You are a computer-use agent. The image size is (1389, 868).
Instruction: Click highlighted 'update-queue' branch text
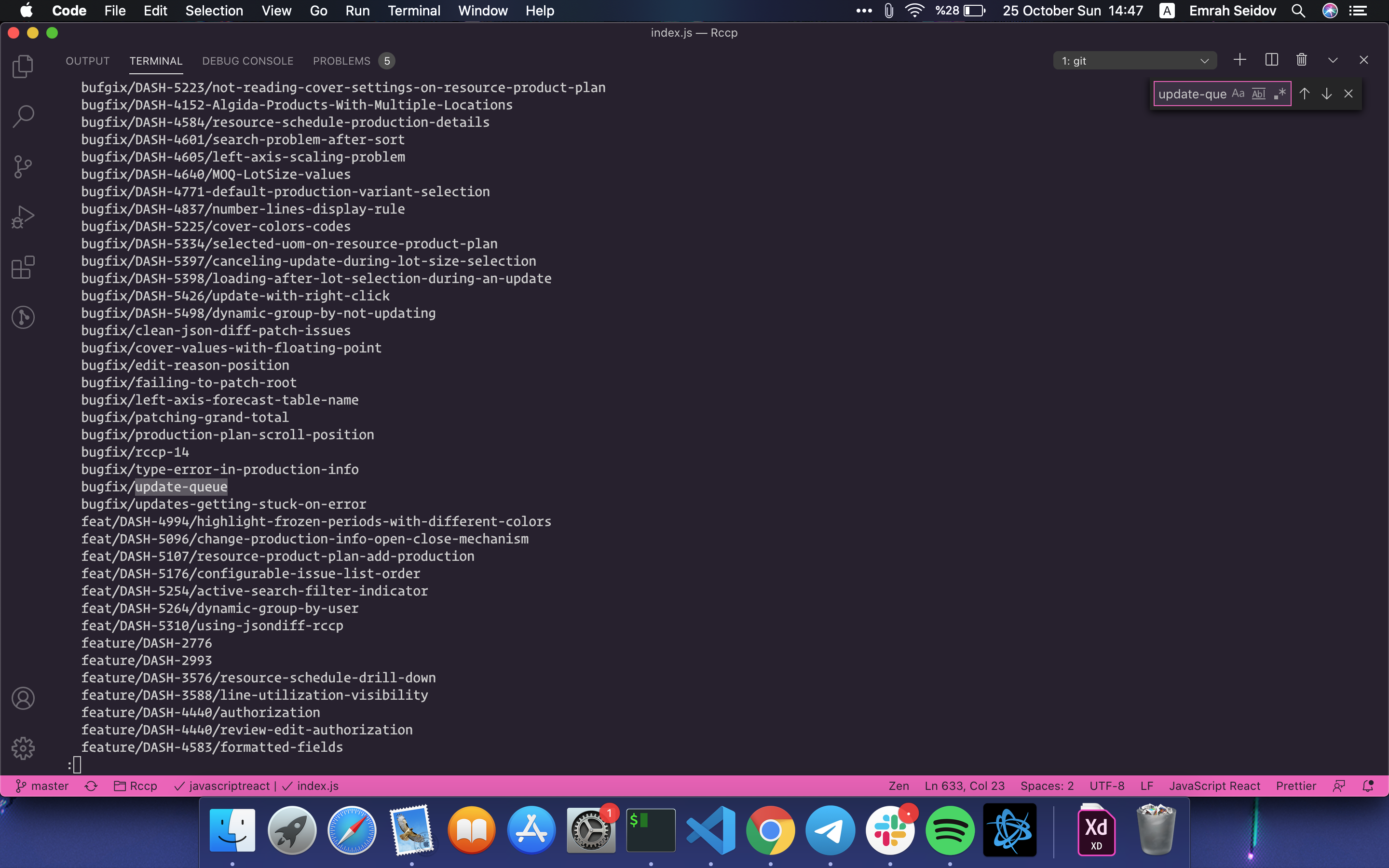(x=181, y=487)
